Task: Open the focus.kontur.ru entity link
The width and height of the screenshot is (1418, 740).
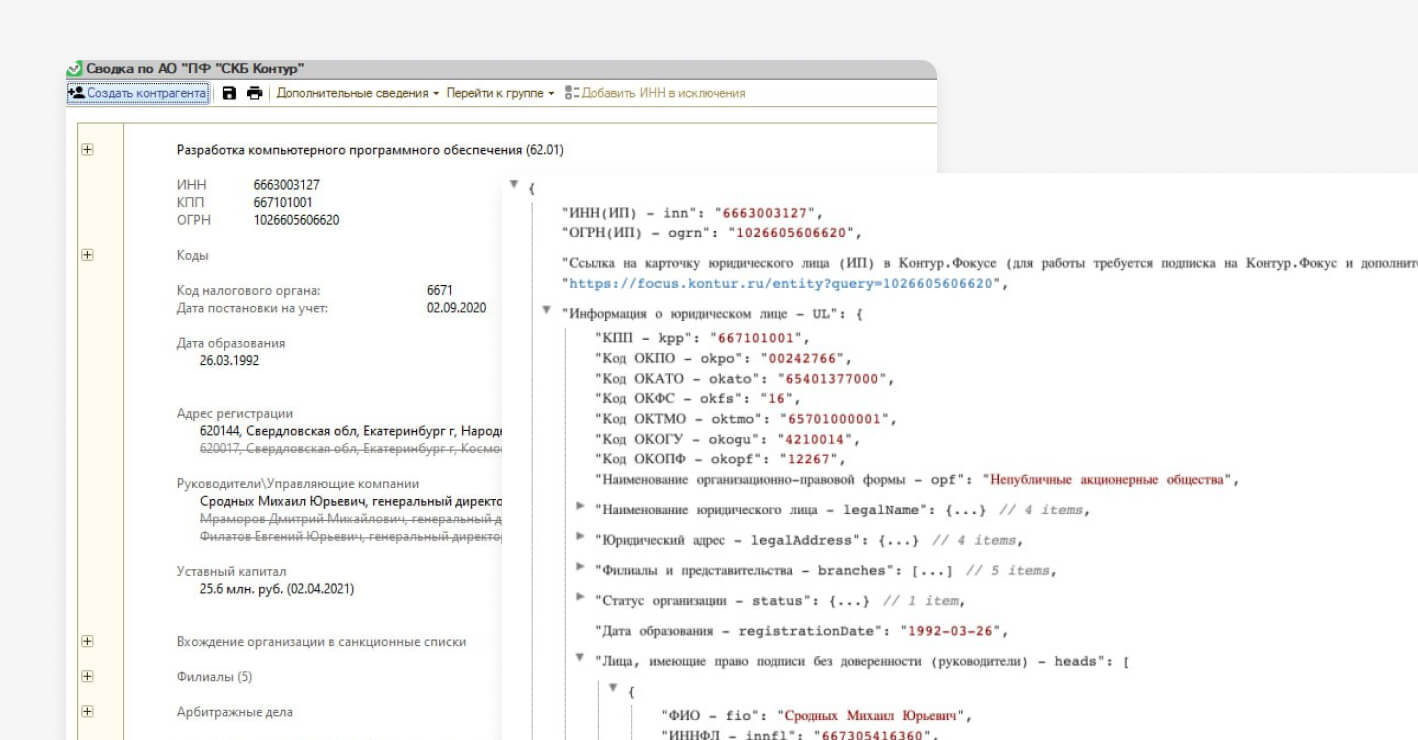Action: point(783,284)
